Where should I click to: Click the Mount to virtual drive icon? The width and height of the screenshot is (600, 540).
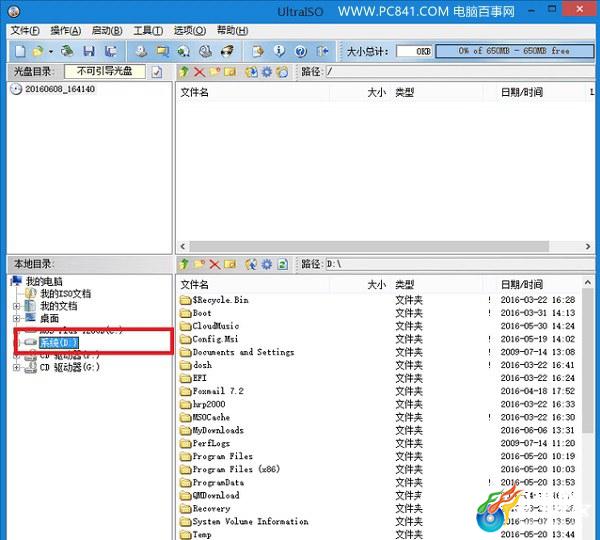(x=206, y=51)
